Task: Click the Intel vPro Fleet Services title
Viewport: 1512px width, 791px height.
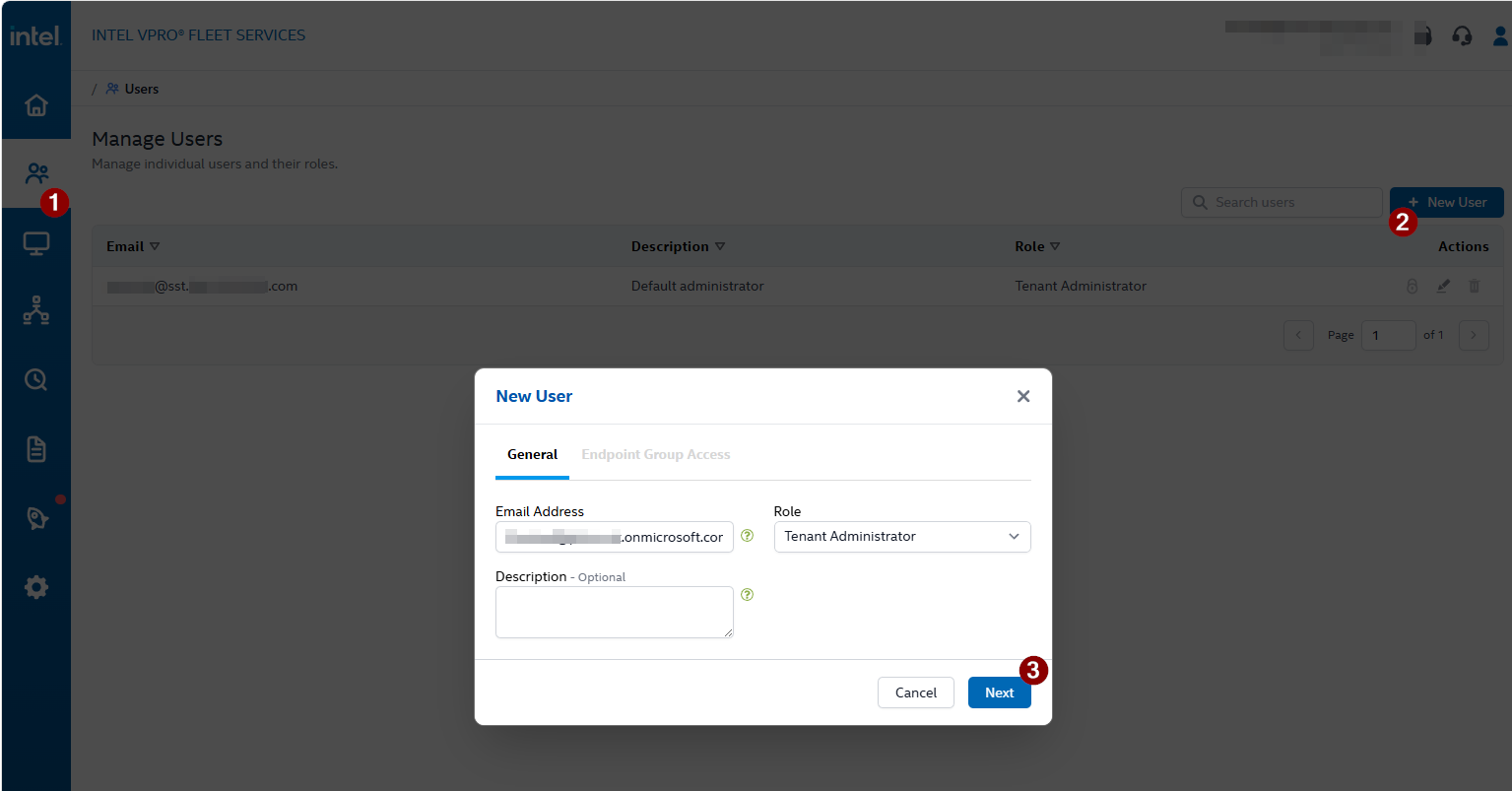Action: pos(198,35)
